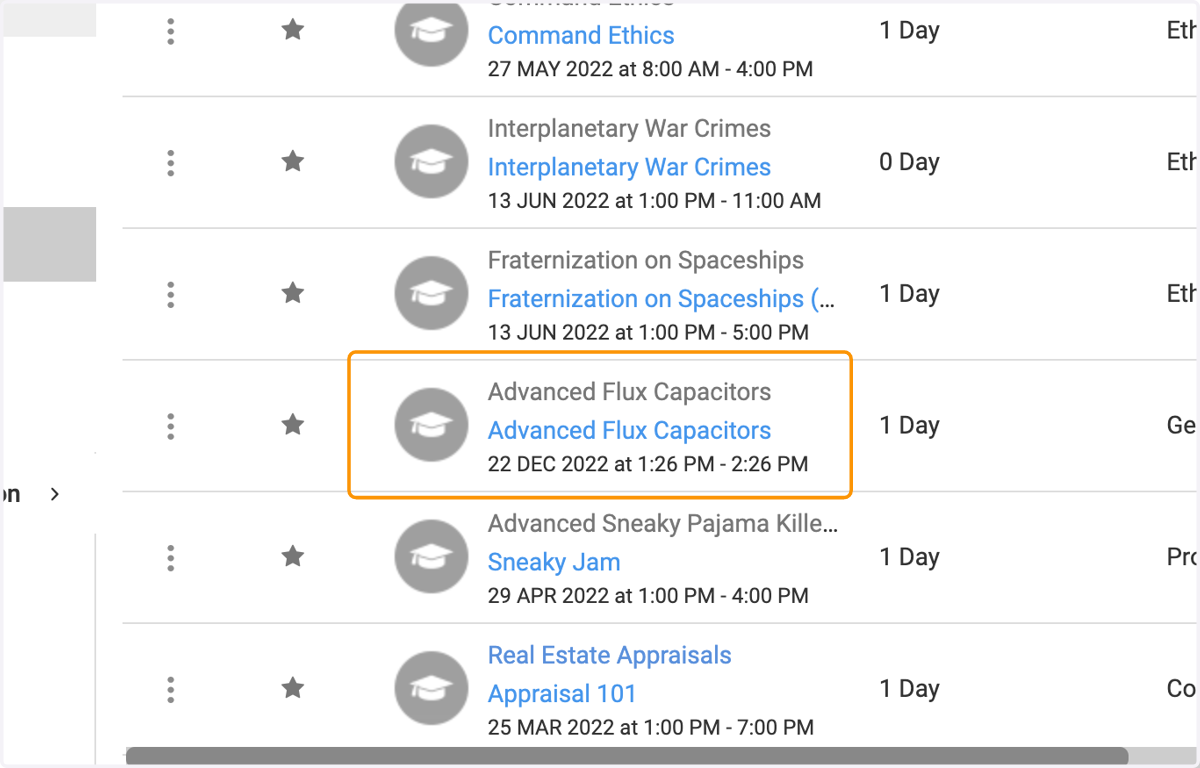
Task: Toggle the favorite star for Command Ethics
Action: (292, 30)
